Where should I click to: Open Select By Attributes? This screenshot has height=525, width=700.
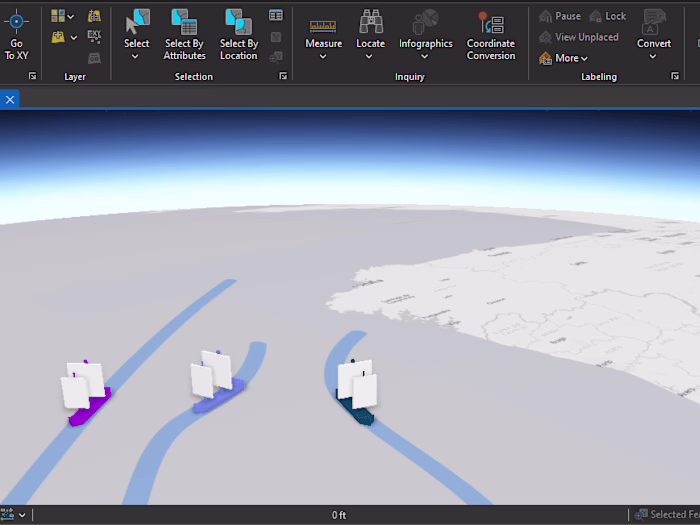click(x=184, y=34)
